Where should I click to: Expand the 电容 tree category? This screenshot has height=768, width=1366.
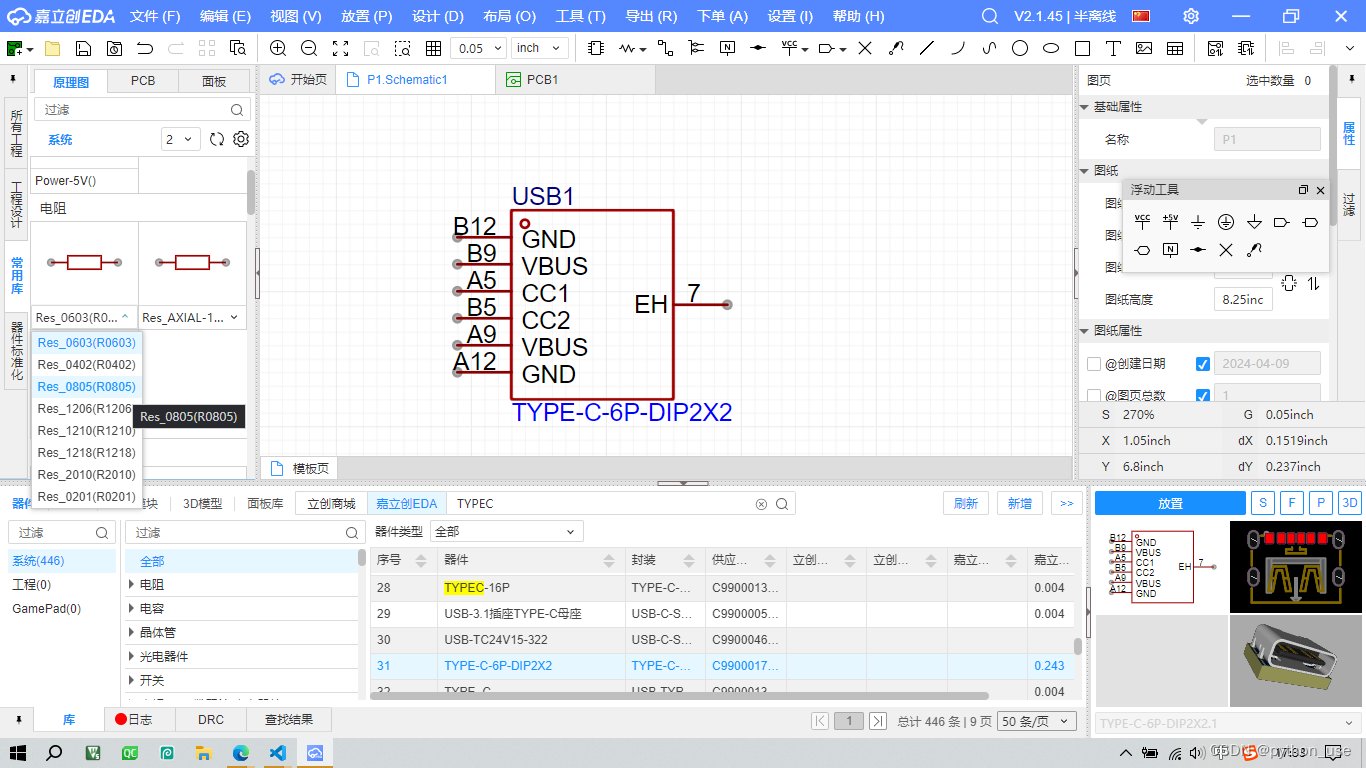tap(132, 608)
